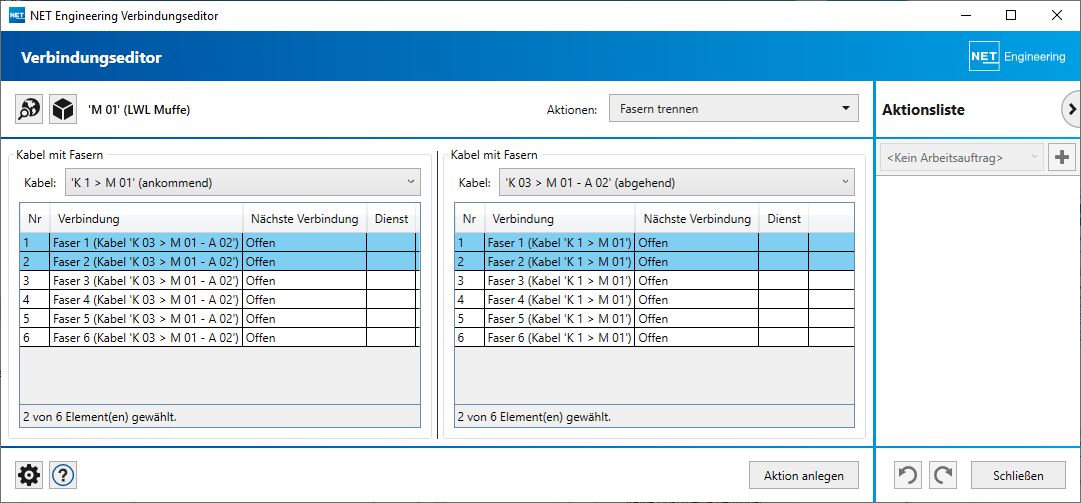
Task: Select left row 'Faser 3 (Kabel 'K 03 > M 01 - A 02')'
Action: tap(219, 281)
